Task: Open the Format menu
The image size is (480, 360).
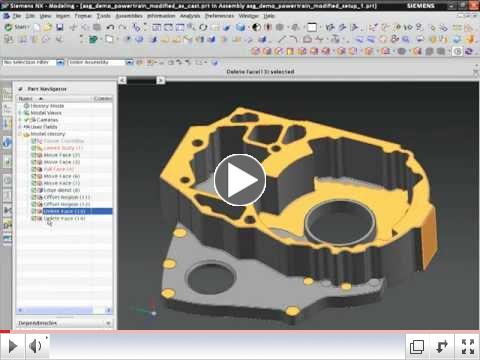Action: (83, 16)
